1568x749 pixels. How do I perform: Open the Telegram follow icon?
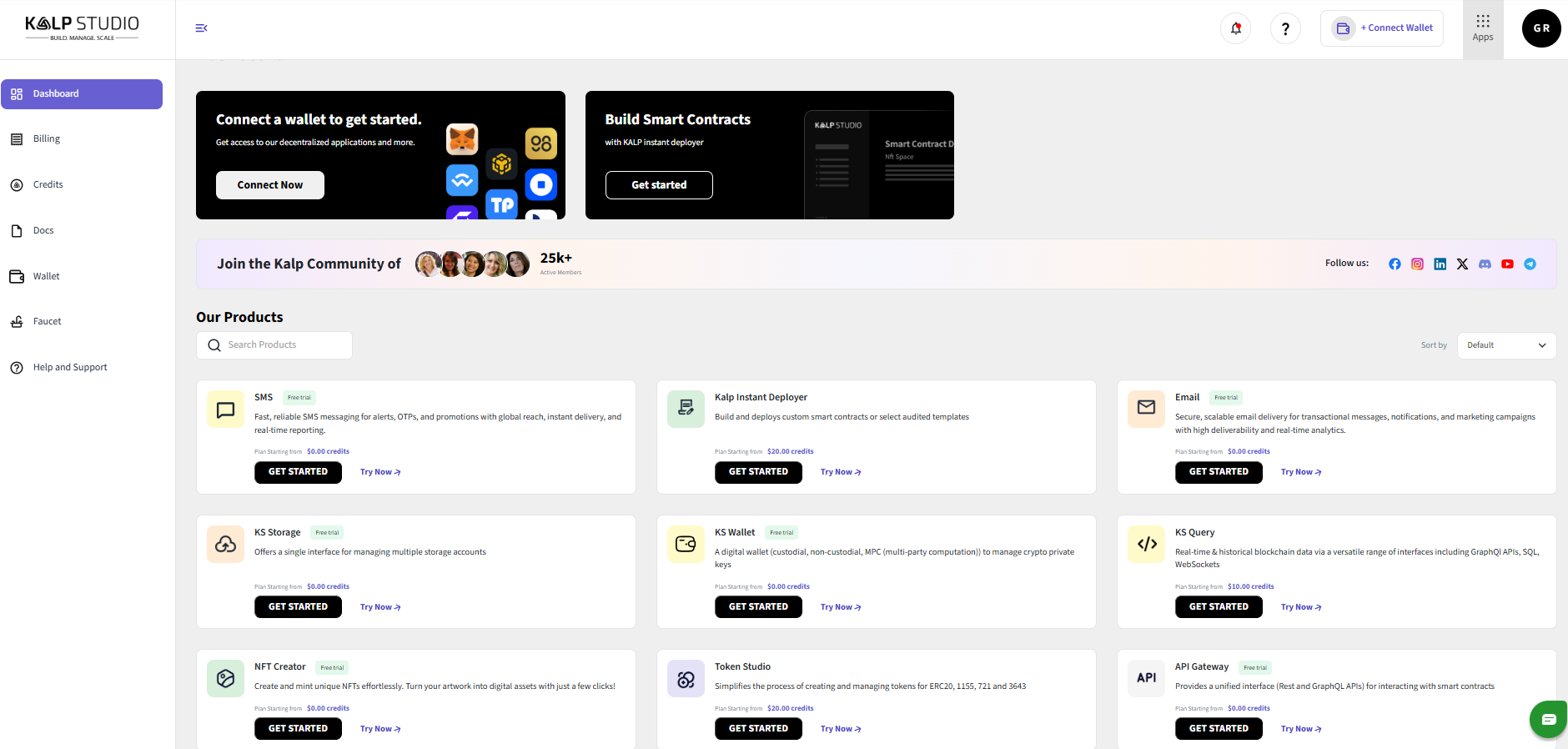(1530, 264)
